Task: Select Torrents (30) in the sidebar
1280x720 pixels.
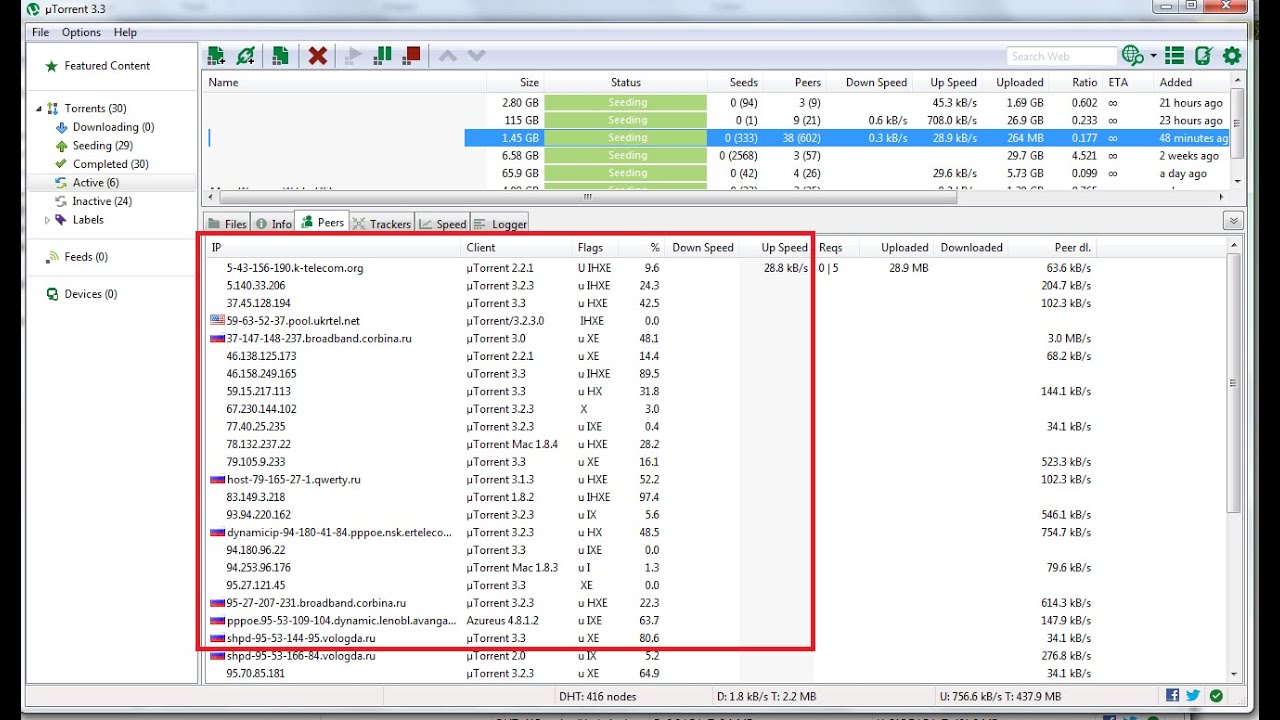Action: (x=95, y=108)
